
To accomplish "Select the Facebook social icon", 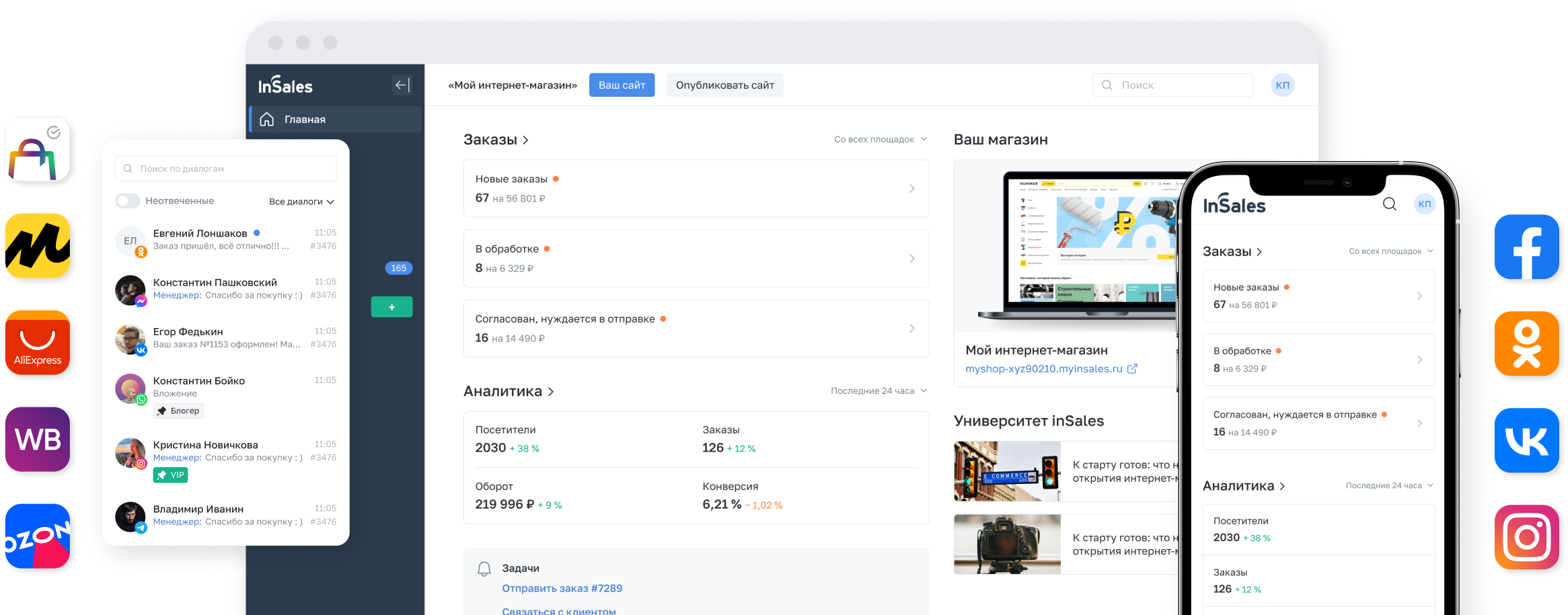I will [x=1526, y=247].
